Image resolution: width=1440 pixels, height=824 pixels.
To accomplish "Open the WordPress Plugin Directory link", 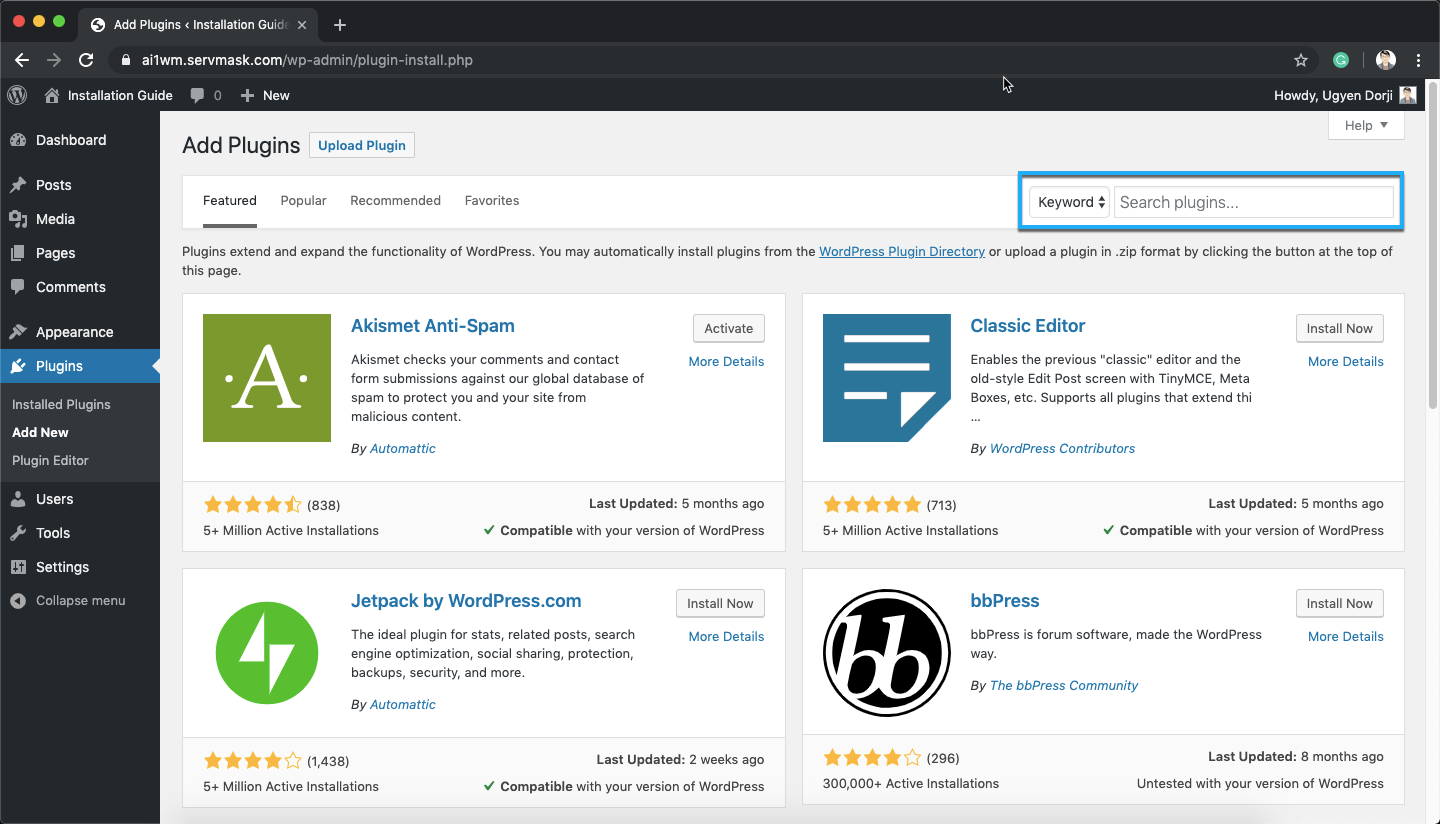I will [901, 252].
